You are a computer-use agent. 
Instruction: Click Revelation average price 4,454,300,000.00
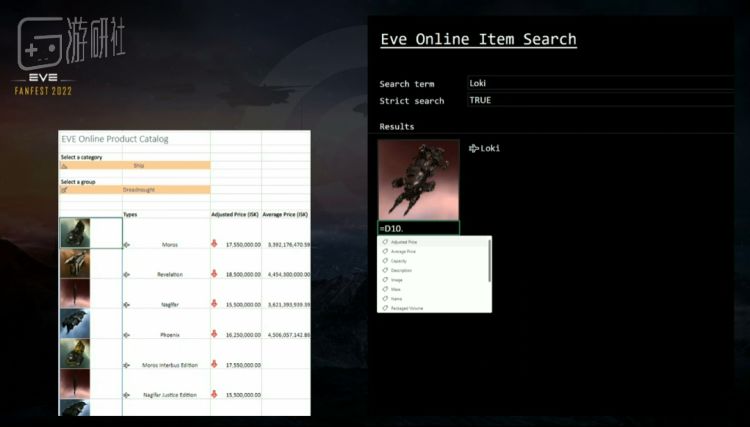289,275
